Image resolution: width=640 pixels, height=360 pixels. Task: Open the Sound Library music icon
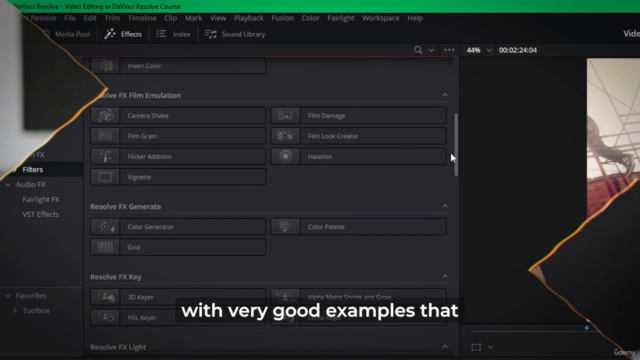[211, 34]
